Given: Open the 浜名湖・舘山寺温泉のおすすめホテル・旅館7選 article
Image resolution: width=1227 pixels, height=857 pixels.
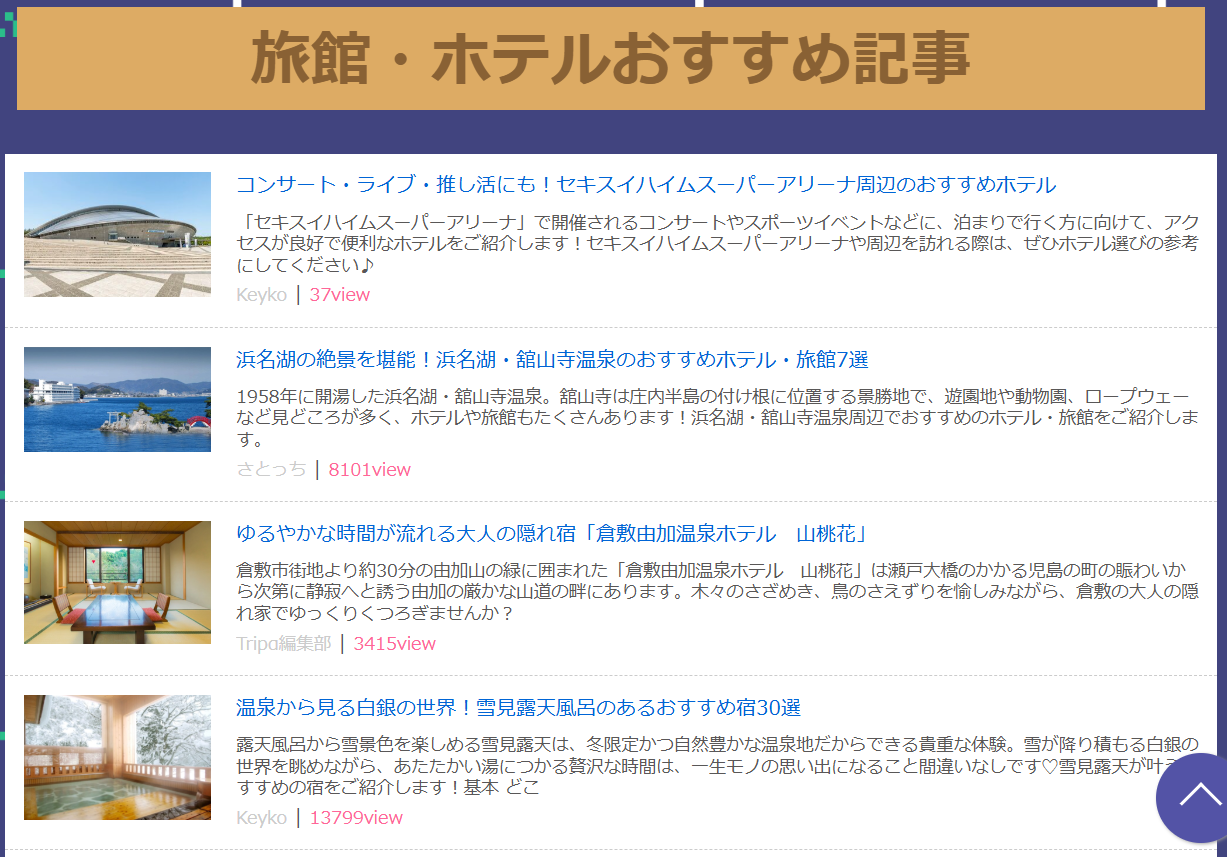Looking at the screenshot, I should tap(552, 360).
